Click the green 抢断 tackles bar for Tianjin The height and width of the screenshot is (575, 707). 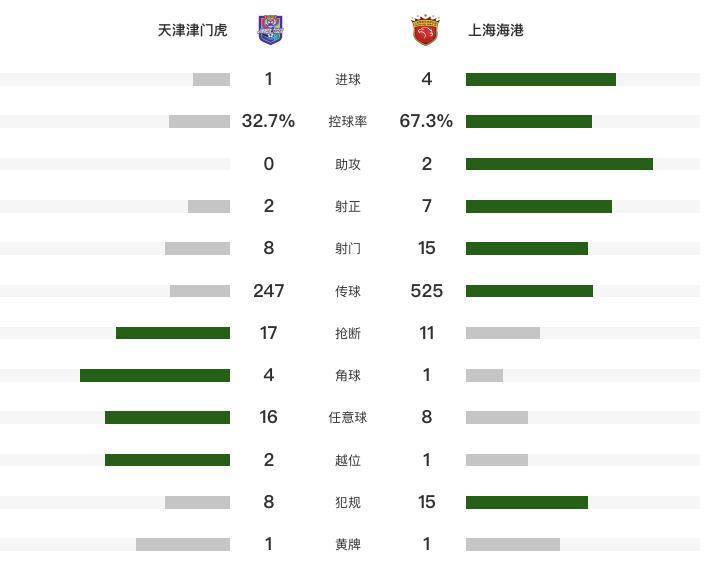coord(173,333)
